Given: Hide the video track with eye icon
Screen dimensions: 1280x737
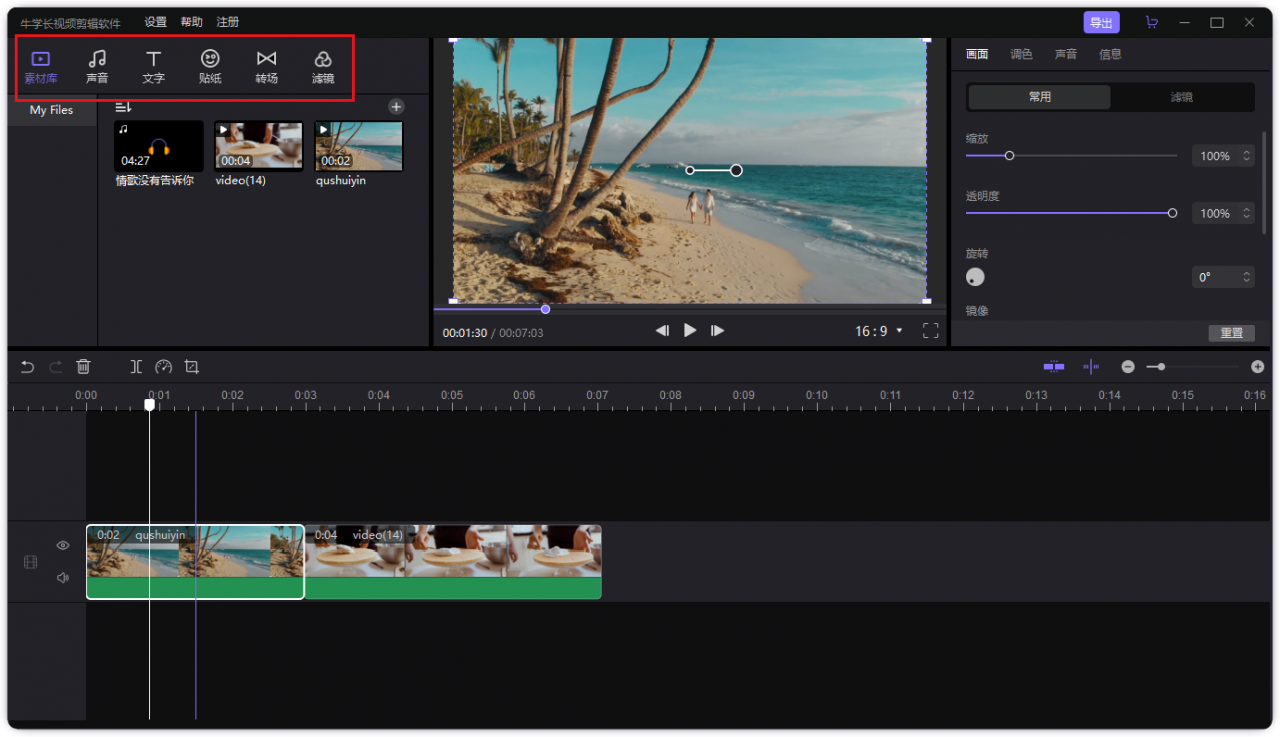Looking at the screenshot, I should [x=63, y=545].
